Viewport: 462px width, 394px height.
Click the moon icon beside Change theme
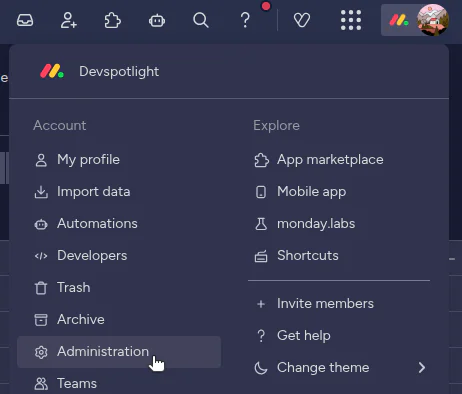[x=261, y=368]
